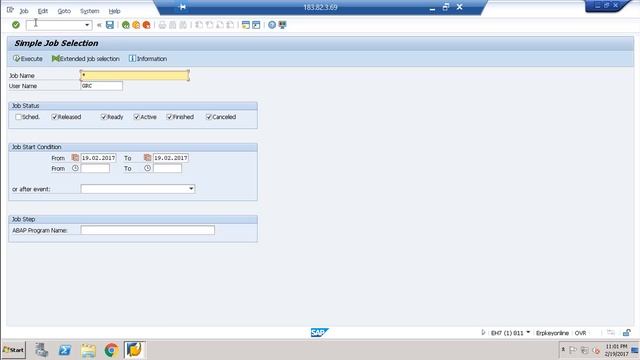Click the red Cancel icon
This screenshot has height=360, width=640.
tap(147, 25)
